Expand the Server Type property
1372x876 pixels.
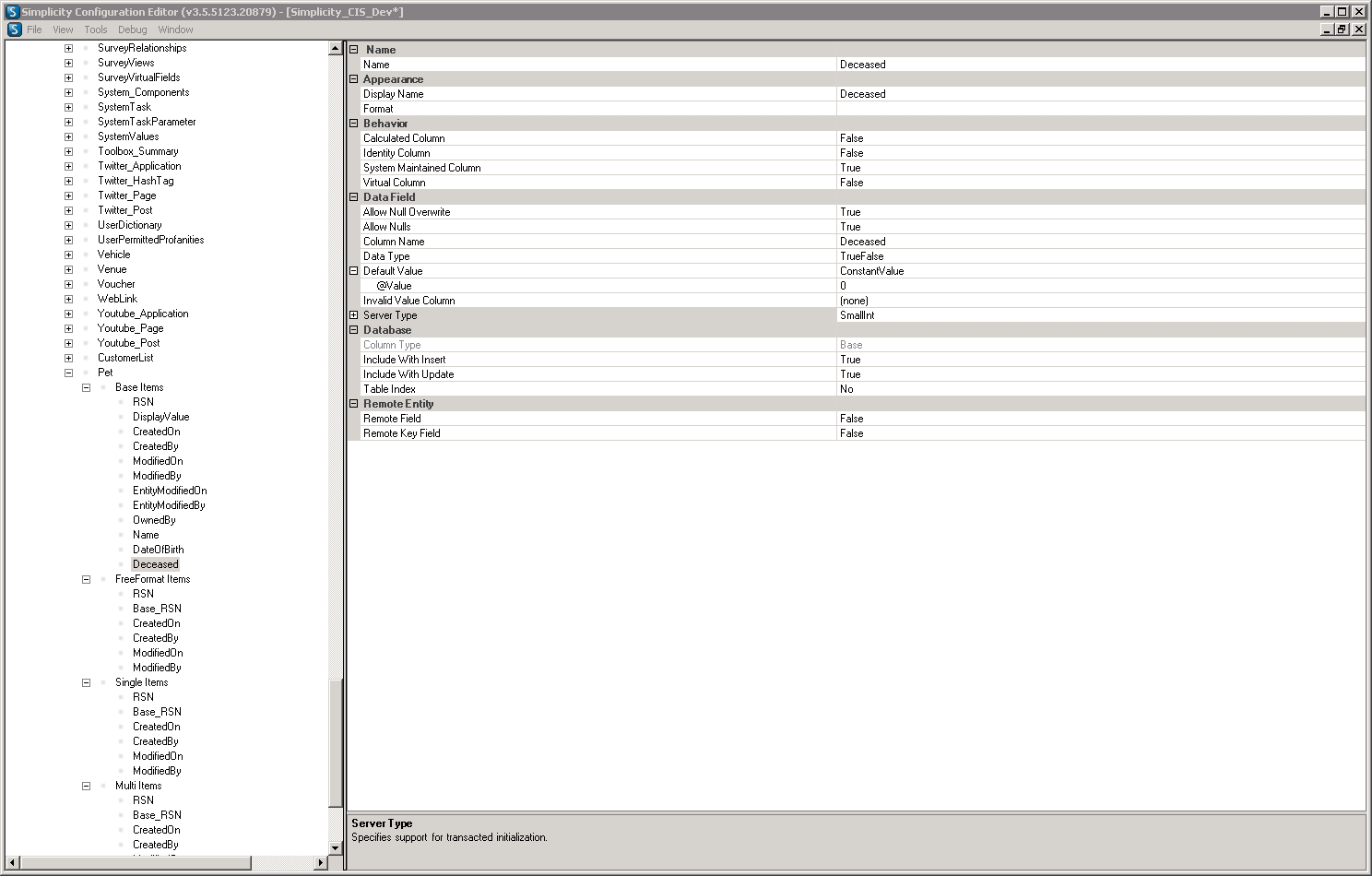(353, 315)
